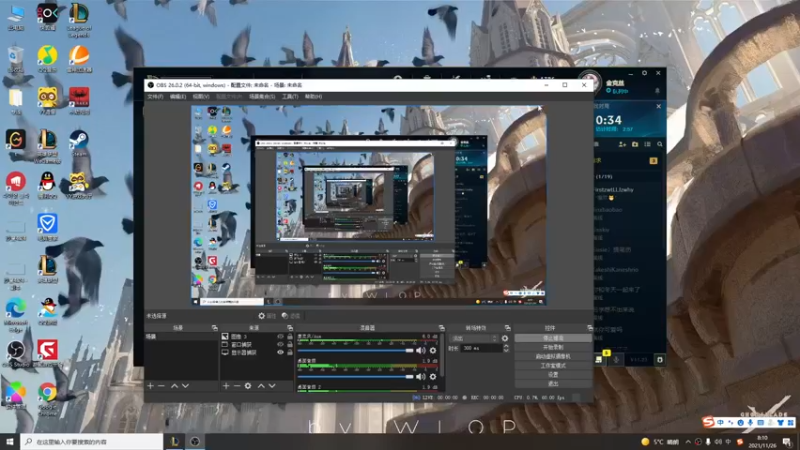Click 退出 exit button in Controls

pyautogui.click(x=553, y=384)
